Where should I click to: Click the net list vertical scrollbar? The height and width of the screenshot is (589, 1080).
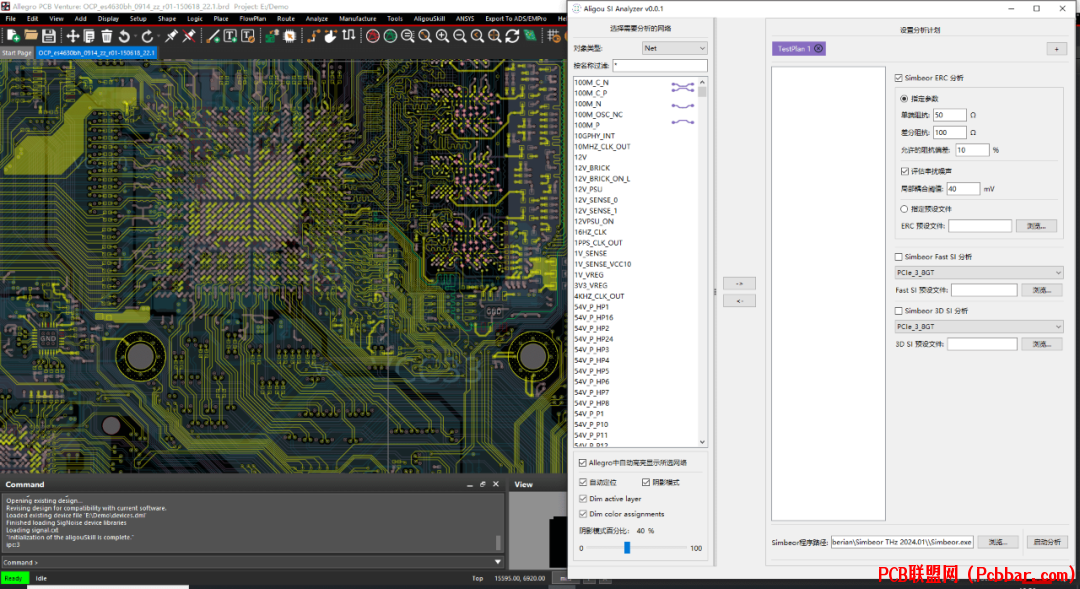click(x=702, y=262)
